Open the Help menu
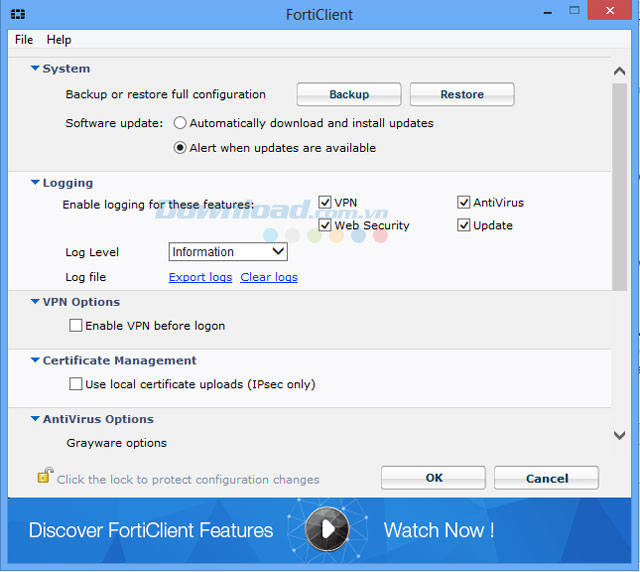640x572 pixels. pyautogui.click(x=59, y=40)
